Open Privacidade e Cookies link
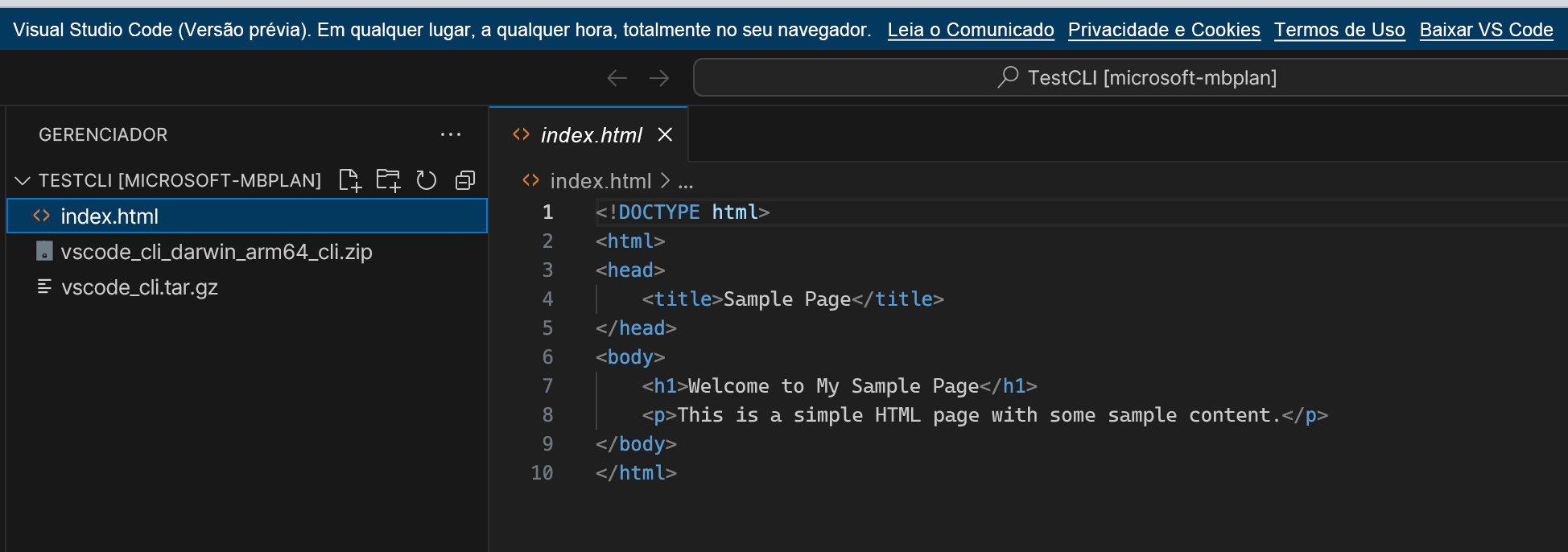This screenshot has width=1568, height=552. [x=1164, y=30]
